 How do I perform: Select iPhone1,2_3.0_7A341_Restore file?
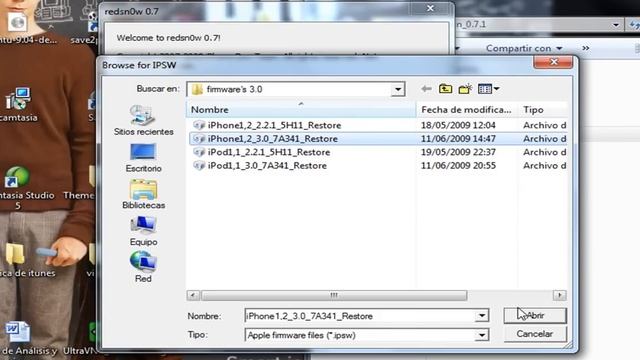point(273,139)
